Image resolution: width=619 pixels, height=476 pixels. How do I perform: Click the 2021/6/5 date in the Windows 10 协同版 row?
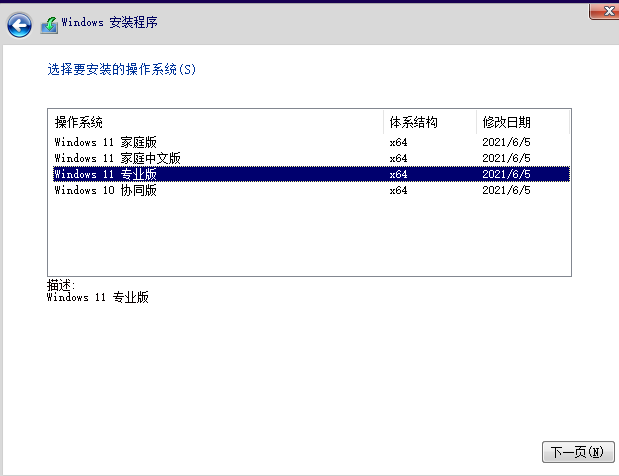click(506, 190)
